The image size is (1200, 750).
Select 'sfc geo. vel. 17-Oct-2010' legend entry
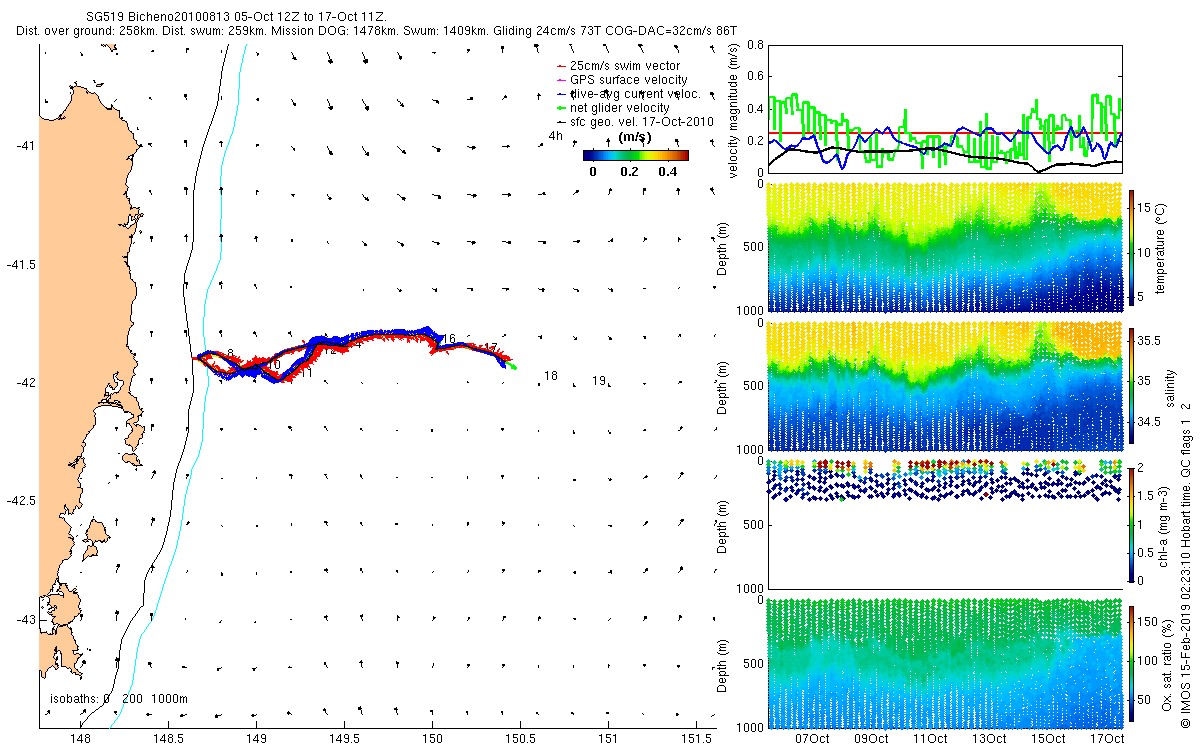pyautogui.click(x=636, y=122)
